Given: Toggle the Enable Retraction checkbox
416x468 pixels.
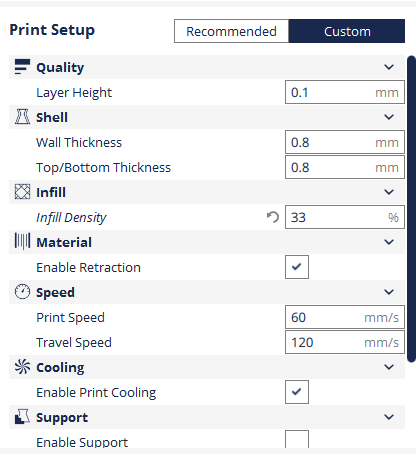Looking at the screenshot, I should click(297, 267).
